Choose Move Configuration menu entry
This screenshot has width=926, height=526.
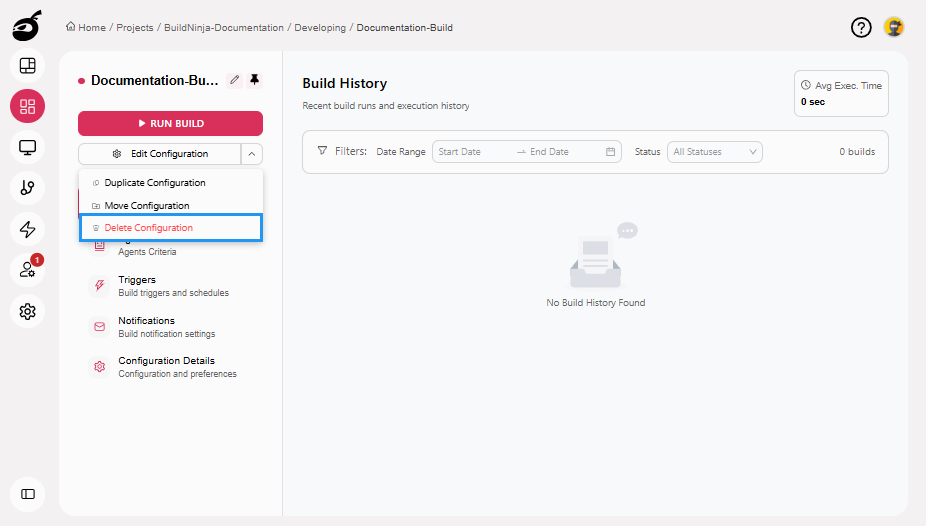coord(171,205)
